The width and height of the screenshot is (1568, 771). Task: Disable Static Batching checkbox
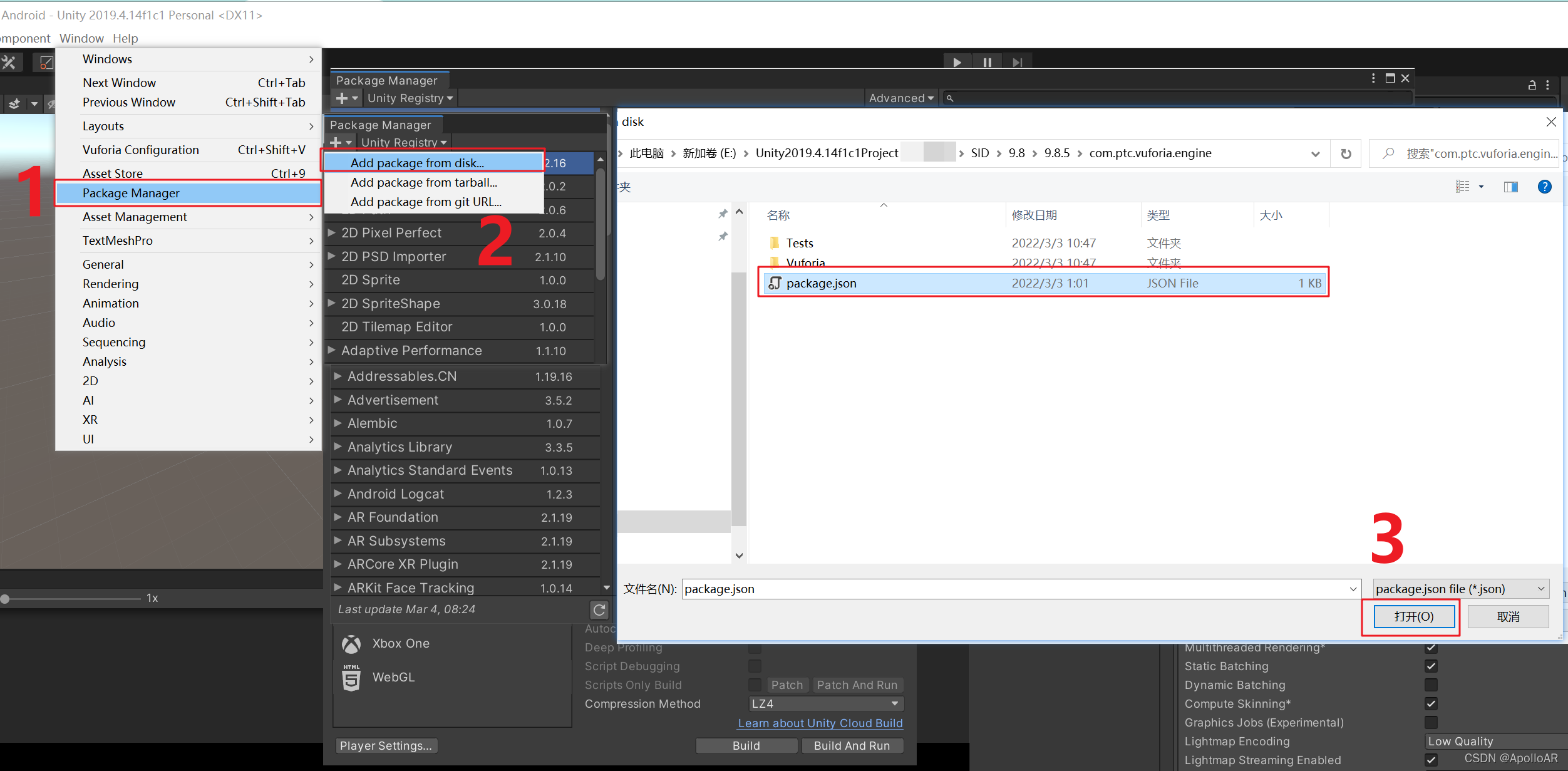tap(1431, 666)
